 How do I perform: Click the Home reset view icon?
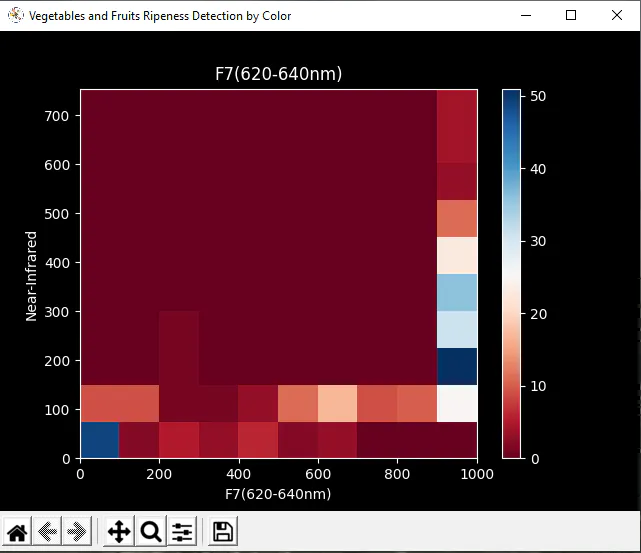point(17,532)
